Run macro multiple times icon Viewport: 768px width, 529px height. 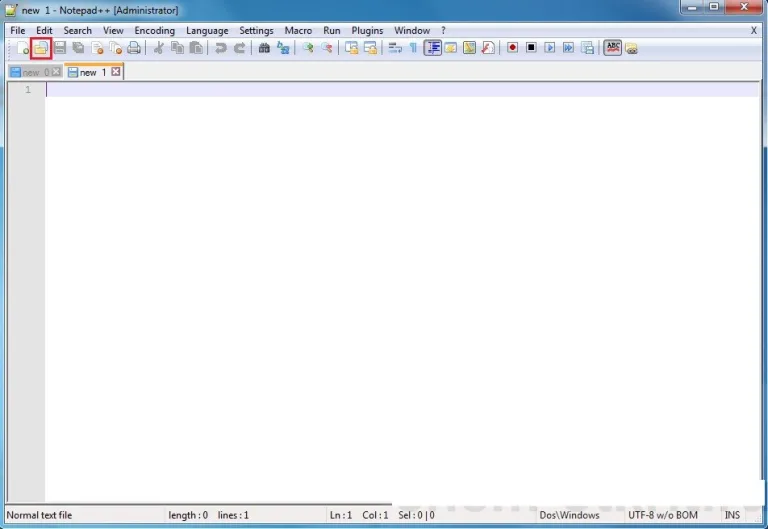pyautogui.click(x=568, y=48)
